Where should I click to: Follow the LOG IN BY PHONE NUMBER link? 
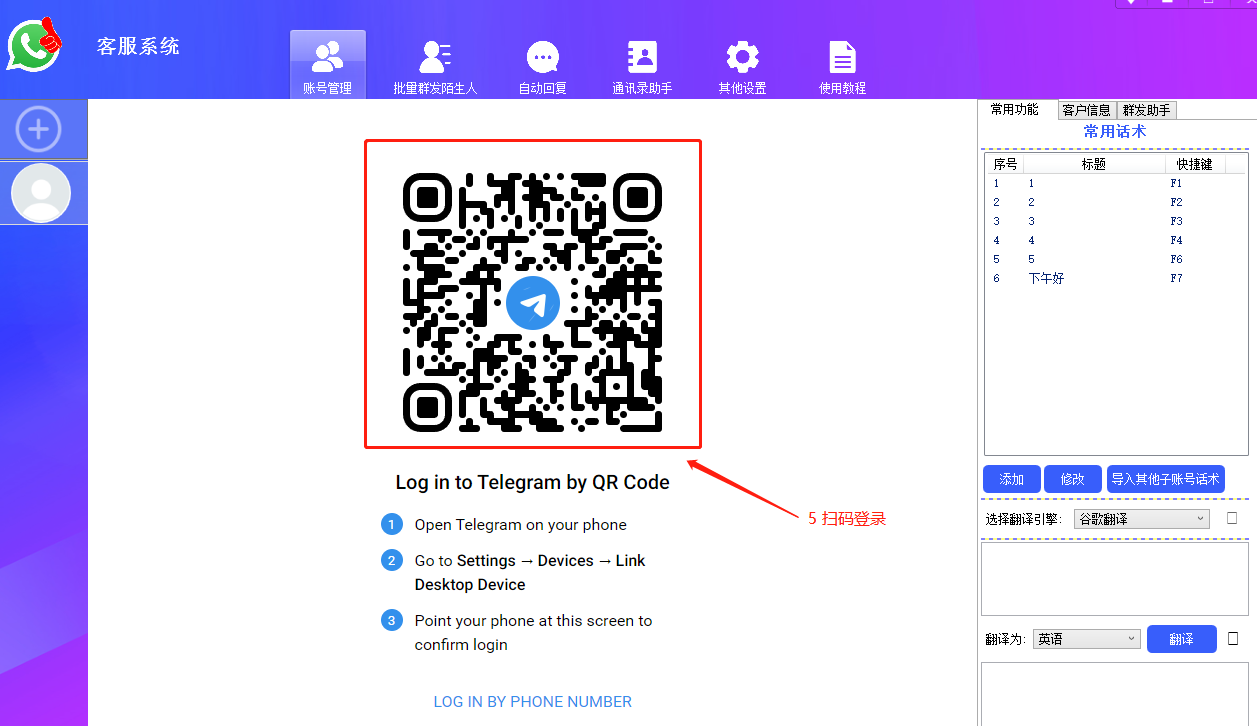point(533,702)
